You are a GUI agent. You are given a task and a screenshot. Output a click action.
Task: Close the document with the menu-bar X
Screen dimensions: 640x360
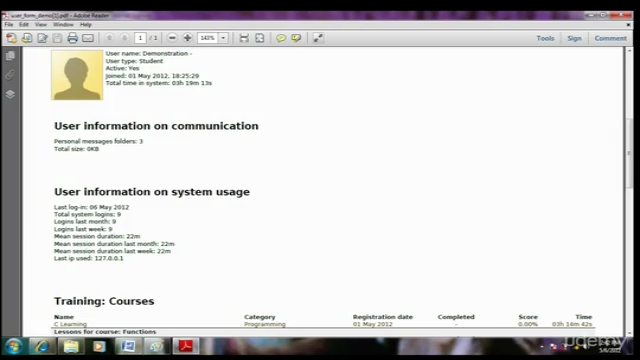tap(629, 25)
